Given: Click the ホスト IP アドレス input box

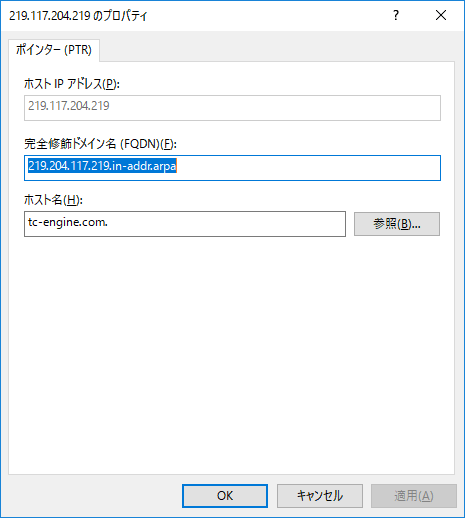Looking at the screenshot, I should tap(232, 108).
